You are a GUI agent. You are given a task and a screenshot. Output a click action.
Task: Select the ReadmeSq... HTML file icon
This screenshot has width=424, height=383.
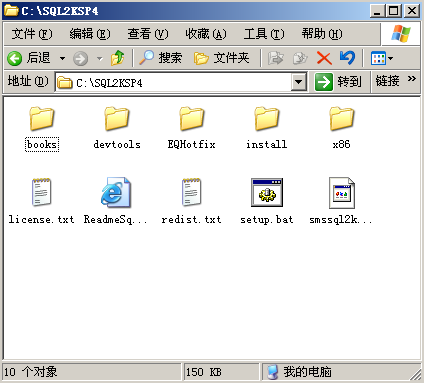(116, 192)
